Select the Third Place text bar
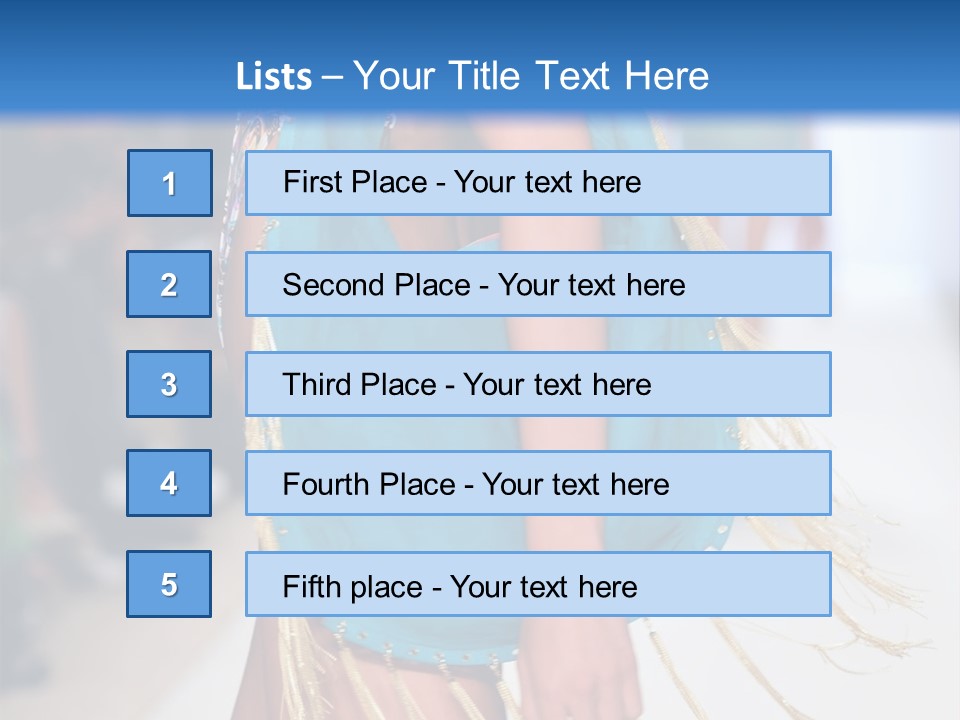Screen dimensions: 960x720 coord(538,384)
